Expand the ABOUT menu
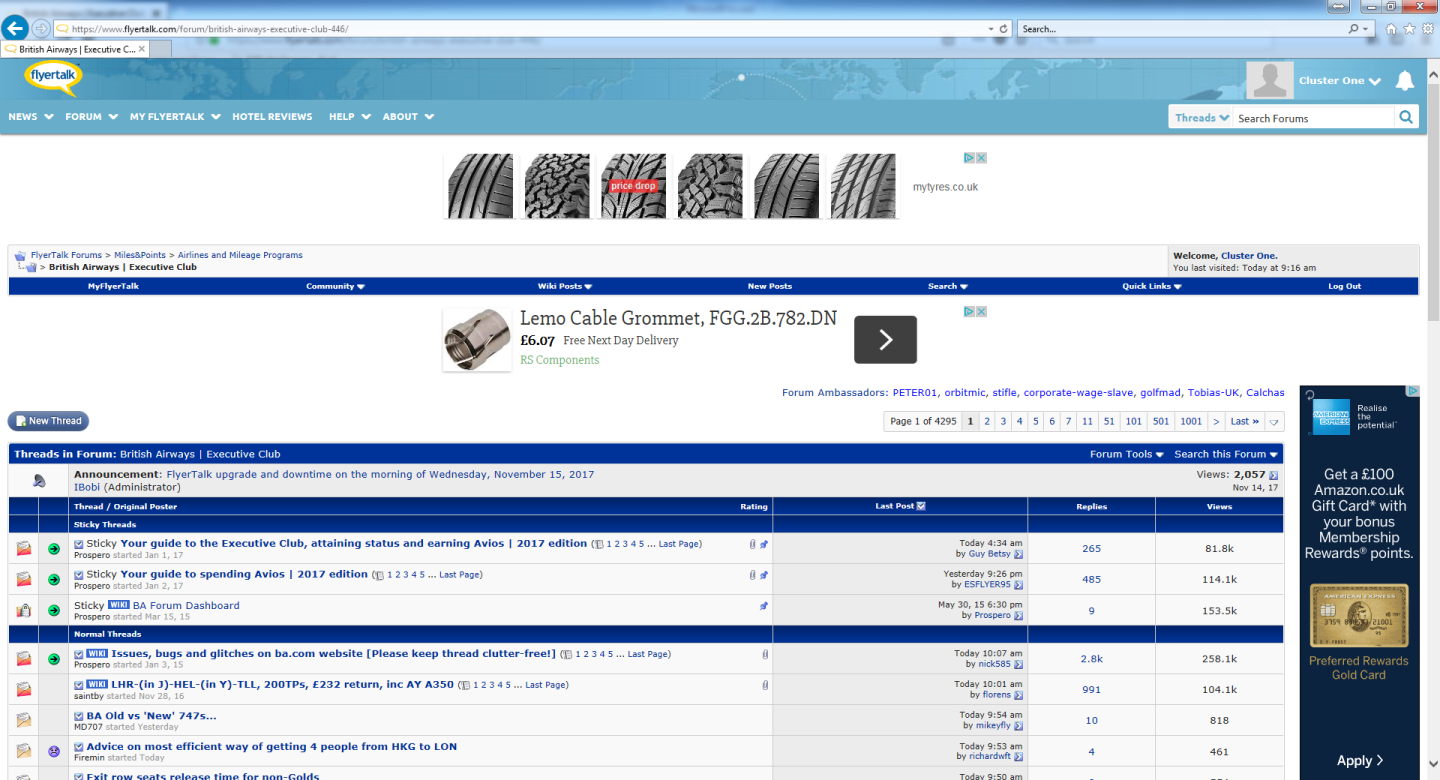The height and width of the screenshot is (780, 1440). pos(408,117)
